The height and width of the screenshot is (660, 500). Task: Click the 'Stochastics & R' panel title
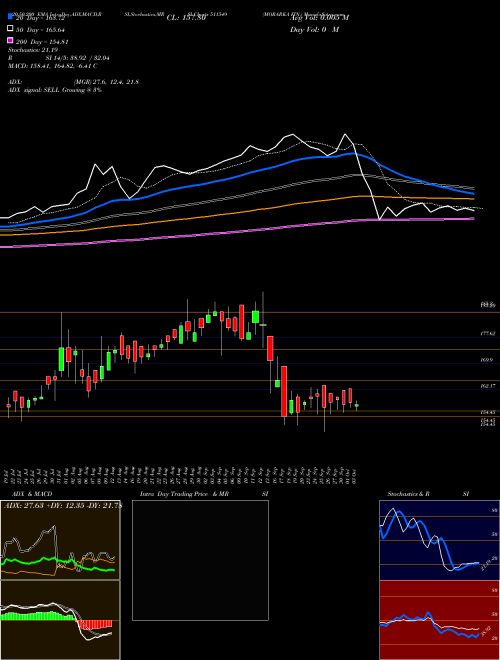pos(408,494)
